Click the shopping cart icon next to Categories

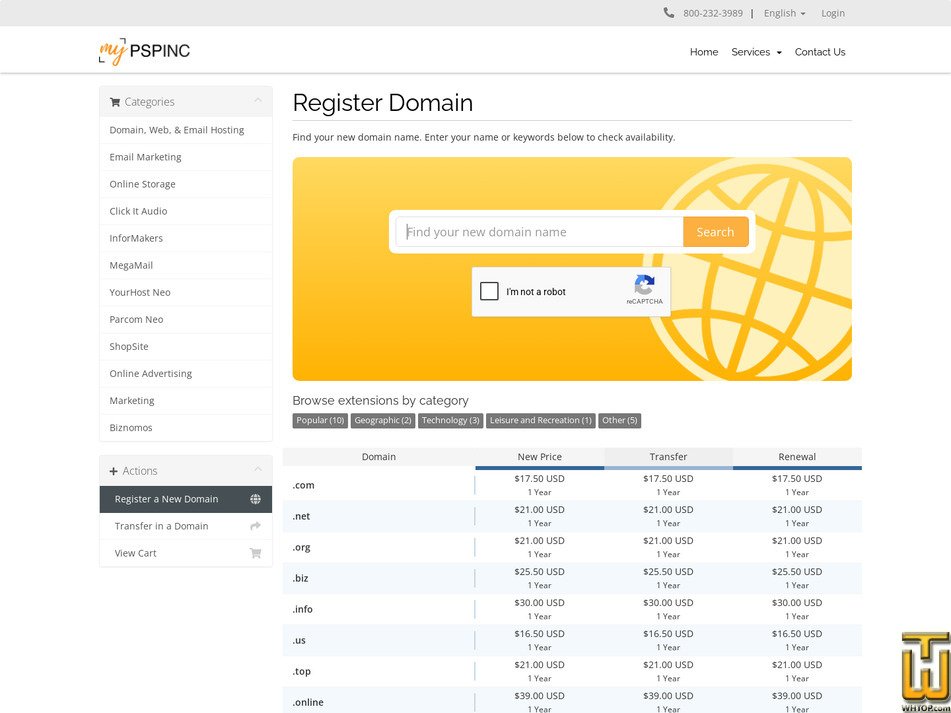[115, 102]
